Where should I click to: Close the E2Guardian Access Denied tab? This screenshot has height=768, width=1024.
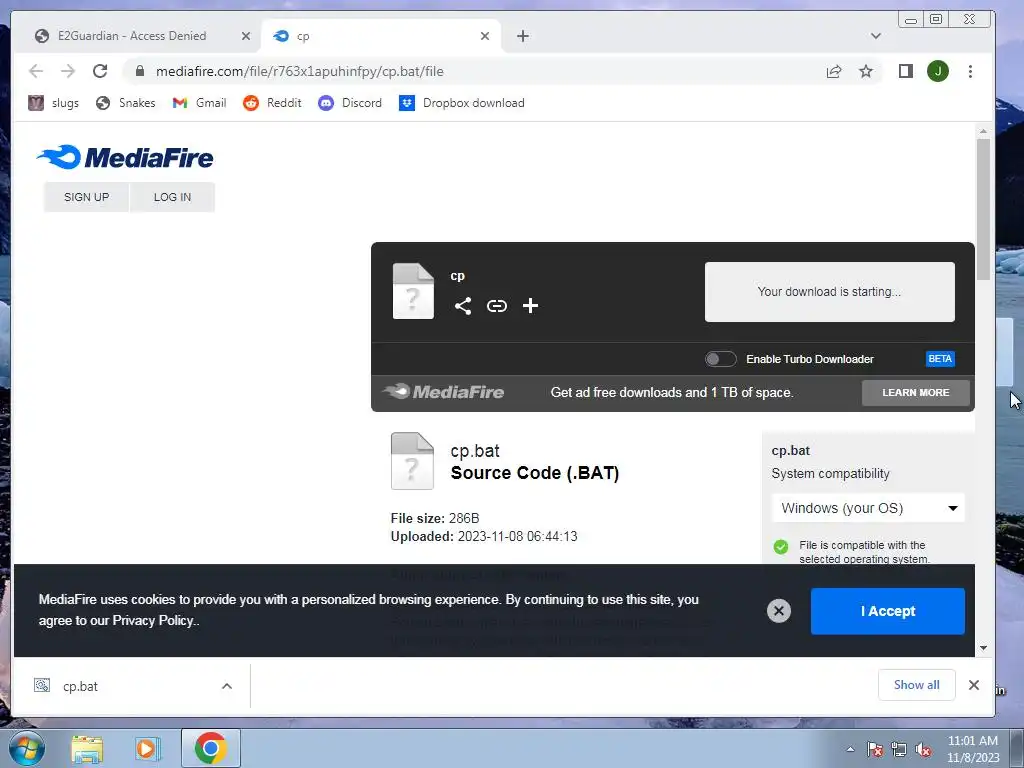click(x=246, y=36)
